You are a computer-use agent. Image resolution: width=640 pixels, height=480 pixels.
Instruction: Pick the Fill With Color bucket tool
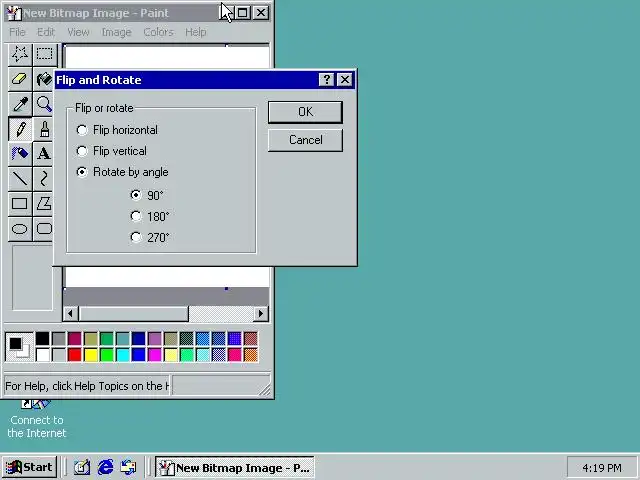(x=43, y=79)
